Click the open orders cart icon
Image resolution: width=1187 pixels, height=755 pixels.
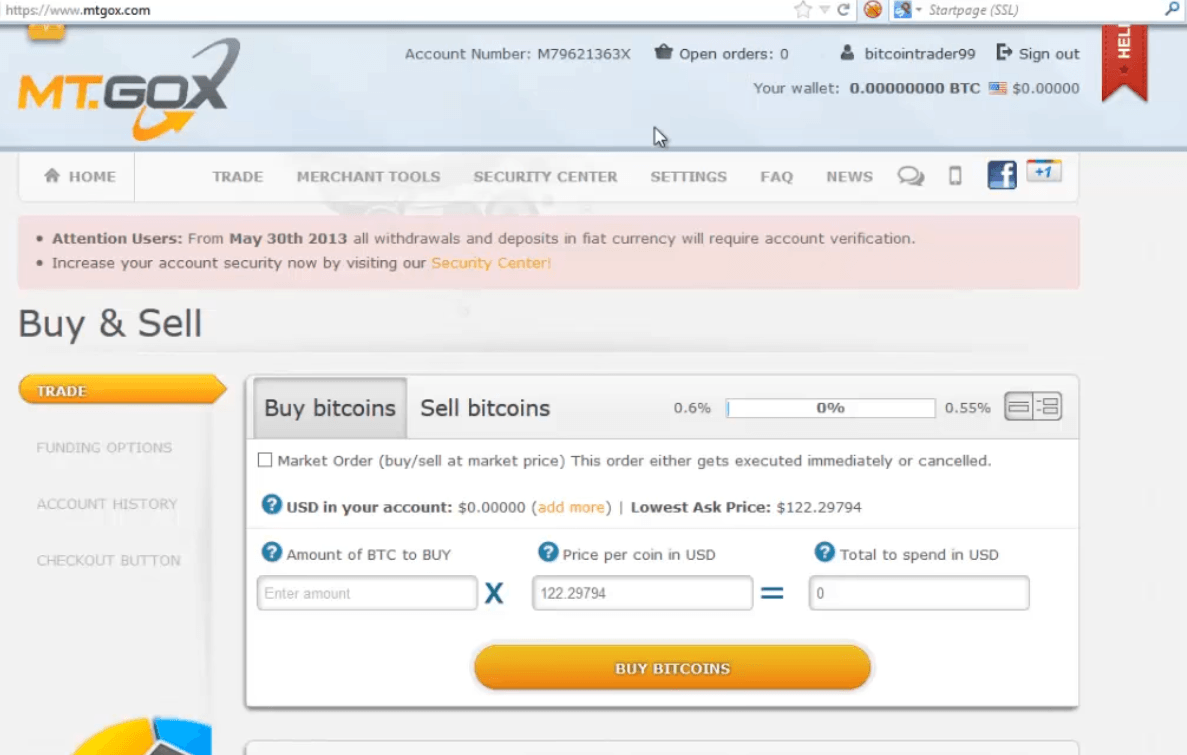pyautogui.click(x=663, y=53)
